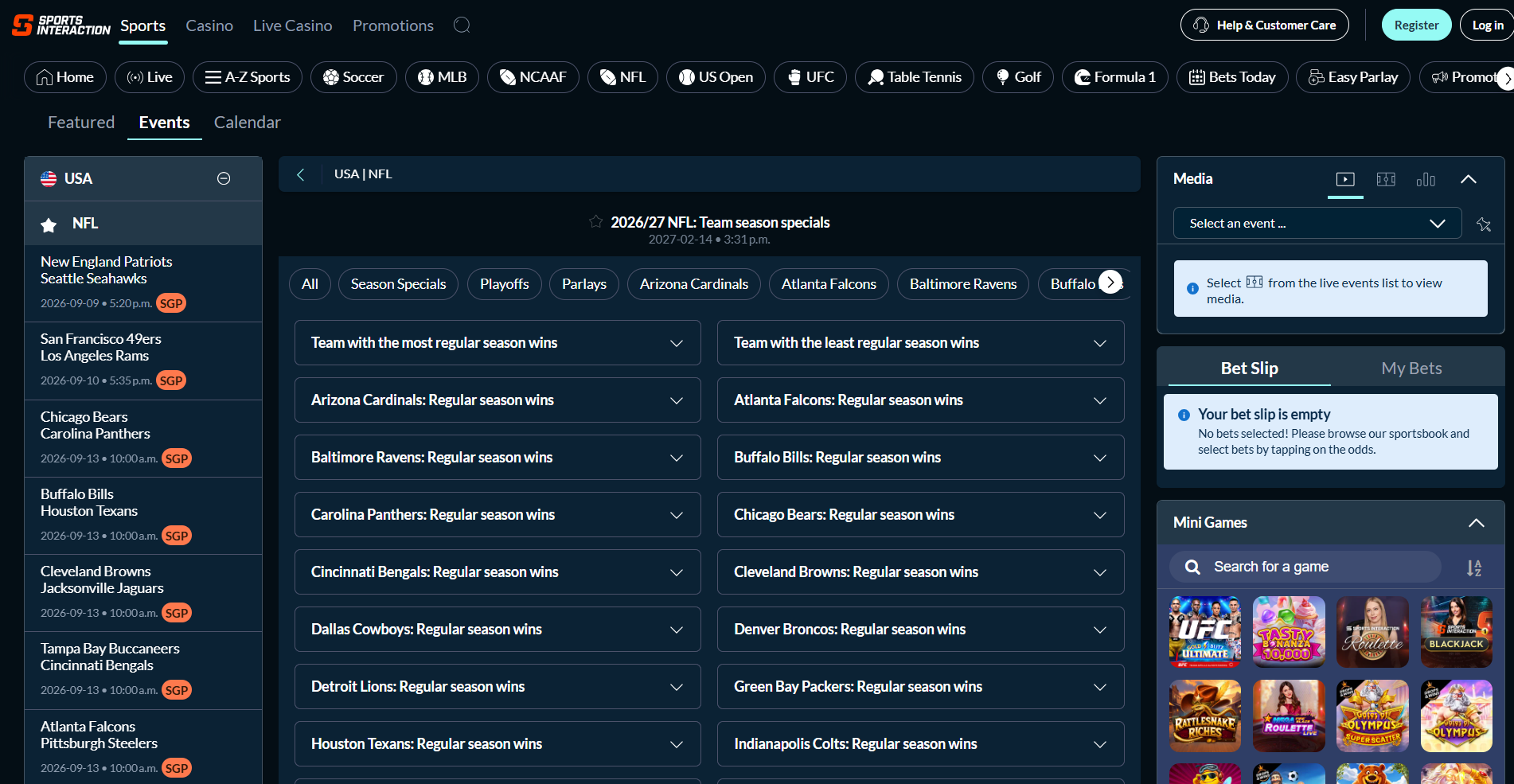Collapse the Media panel

point(1469,179)
